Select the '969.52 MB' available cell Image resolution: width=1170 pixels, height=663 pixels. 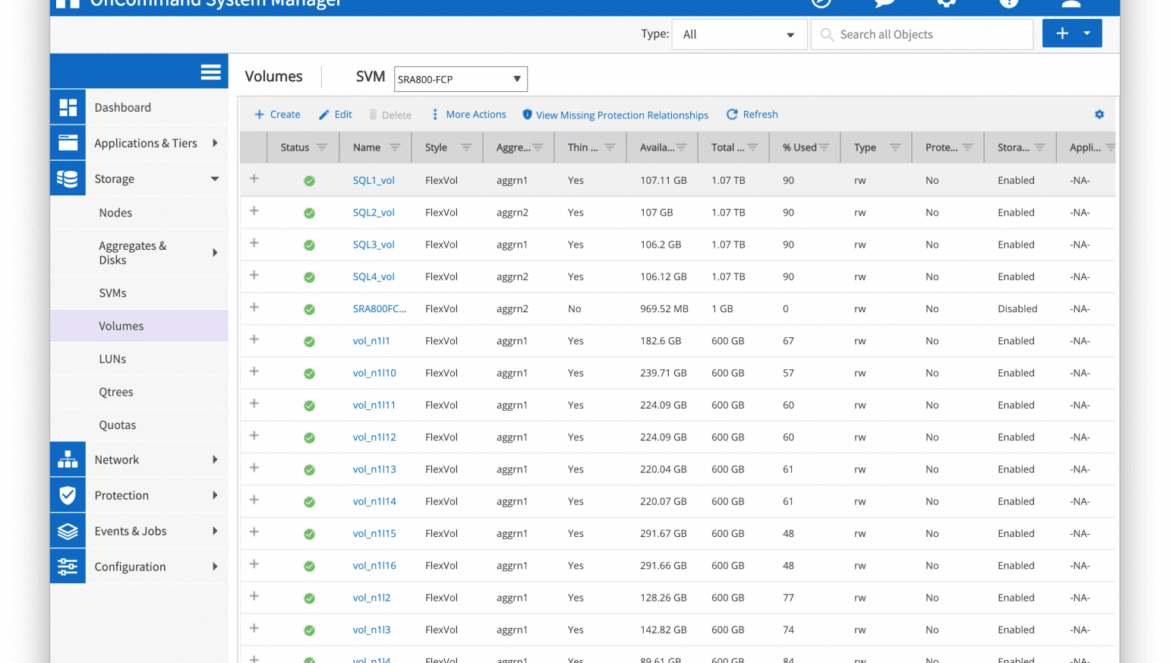[x=663, y=309]
